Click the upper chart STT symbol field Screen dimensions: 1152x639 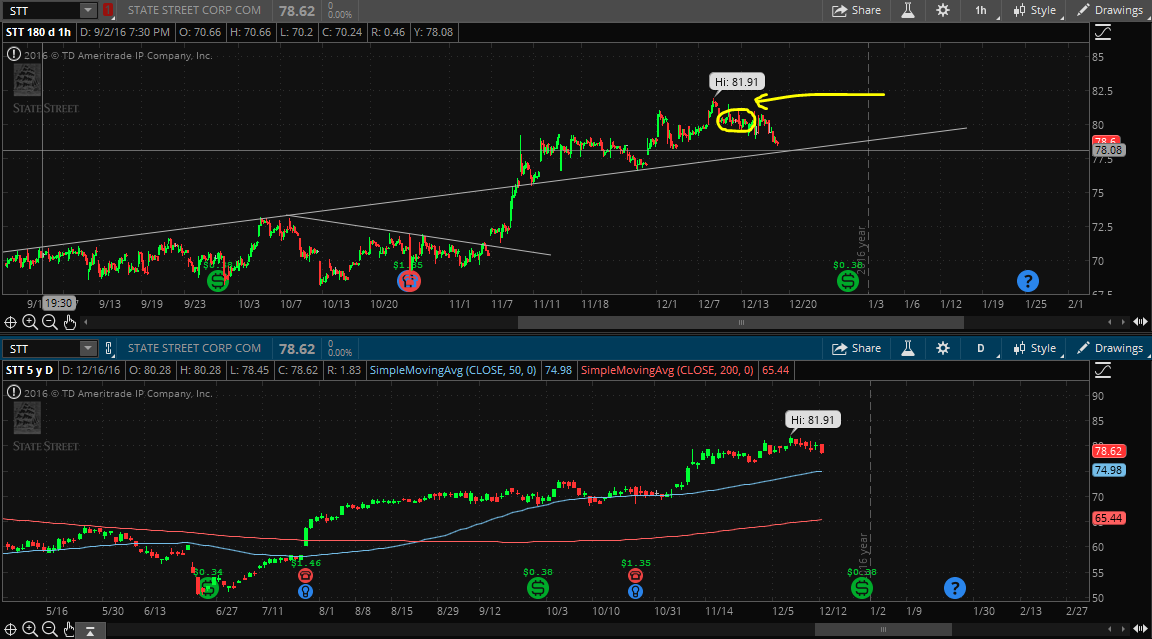(41, 10)
